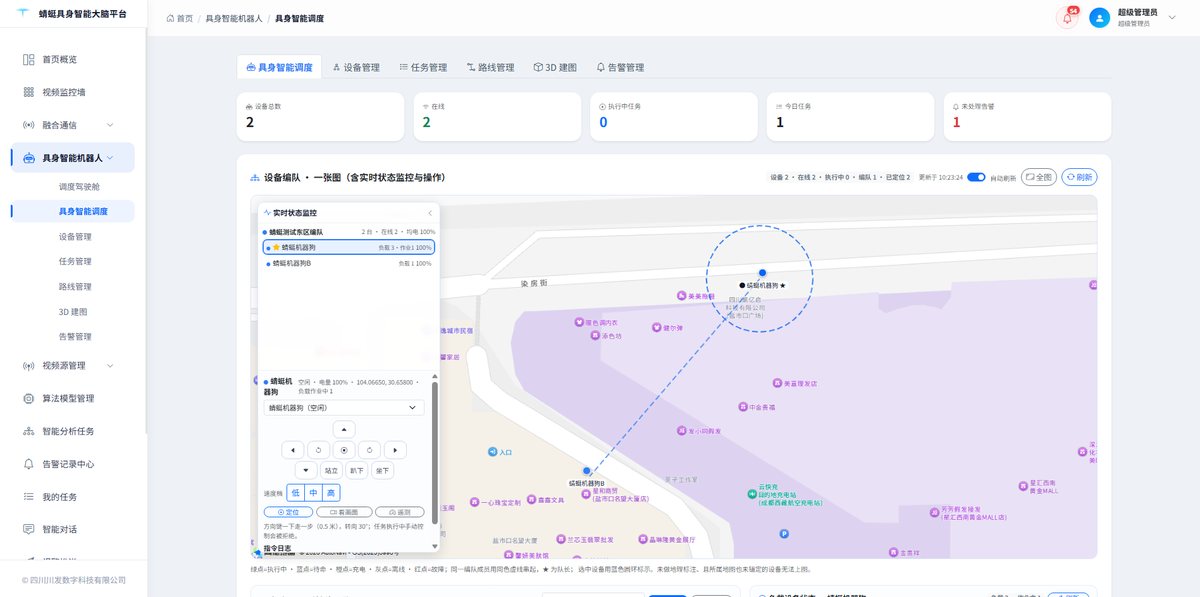1200x597 pixels.
Task: Click the 定位 button
Action: click(288, 512)
